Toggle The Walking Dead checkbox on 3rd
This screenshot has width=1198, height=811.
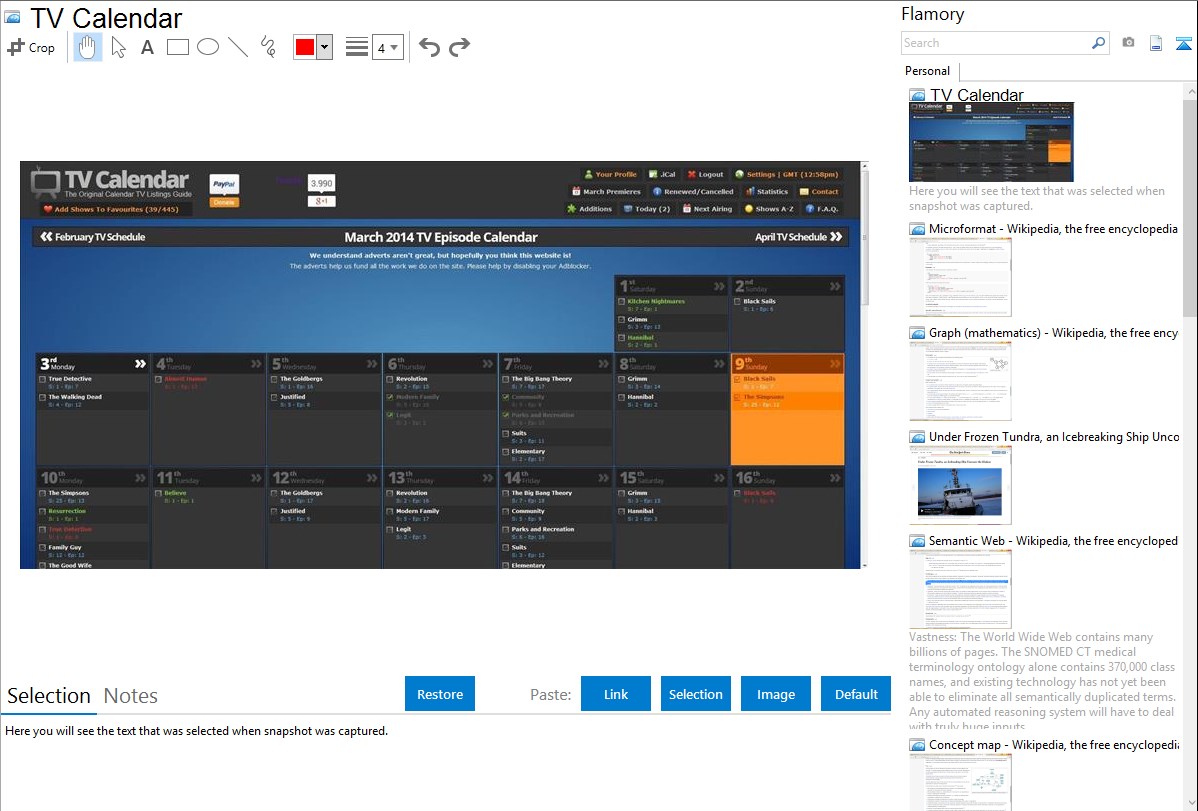[43, 397]
